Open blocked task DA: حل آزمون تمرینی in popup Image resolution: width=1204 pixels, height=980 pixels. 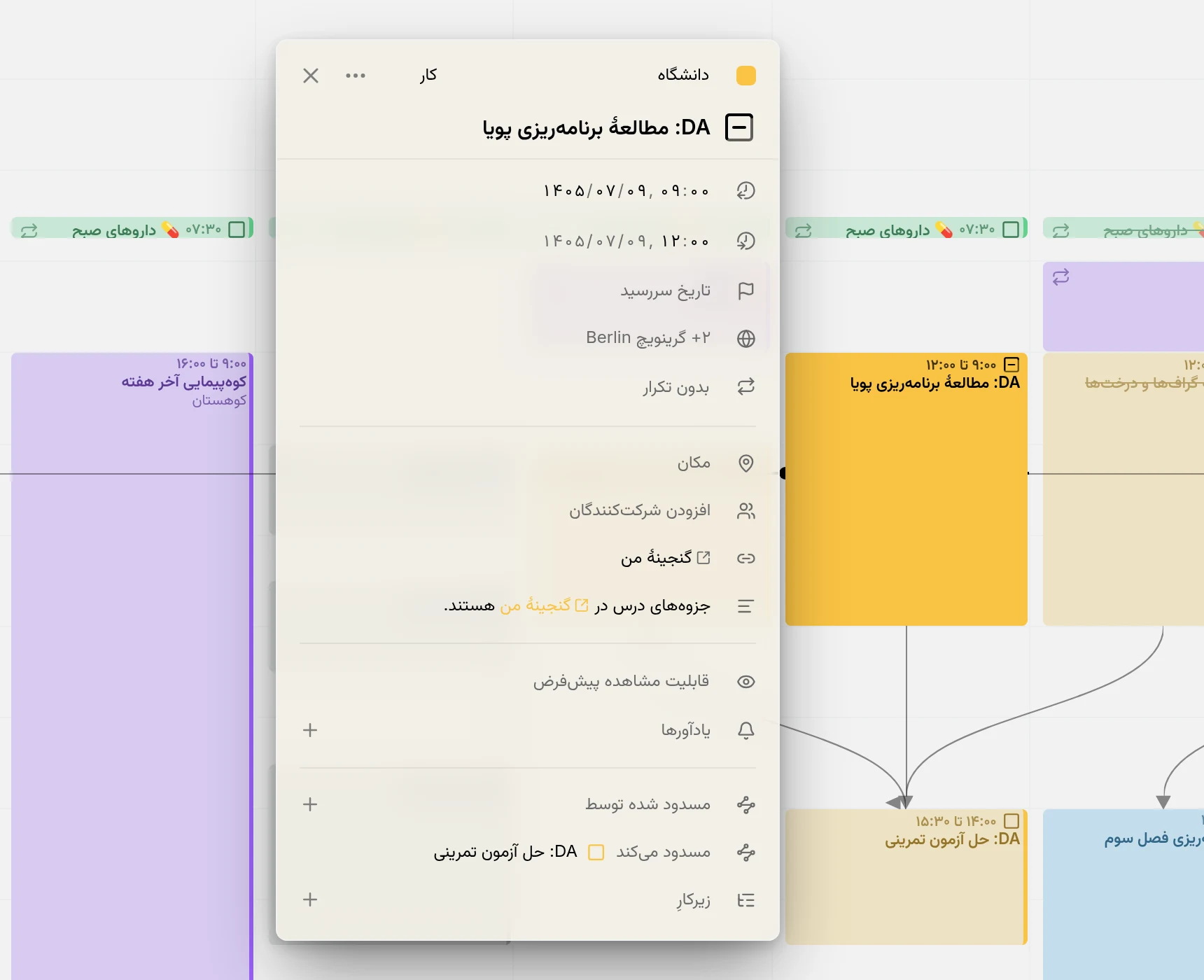505,852
